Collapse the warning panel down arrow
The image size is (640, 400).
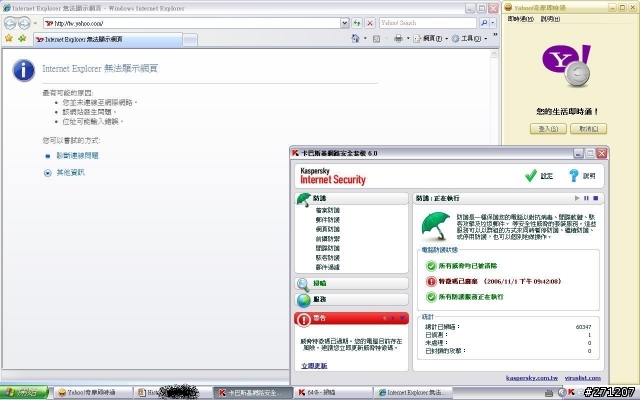click(x=402, y=318)
